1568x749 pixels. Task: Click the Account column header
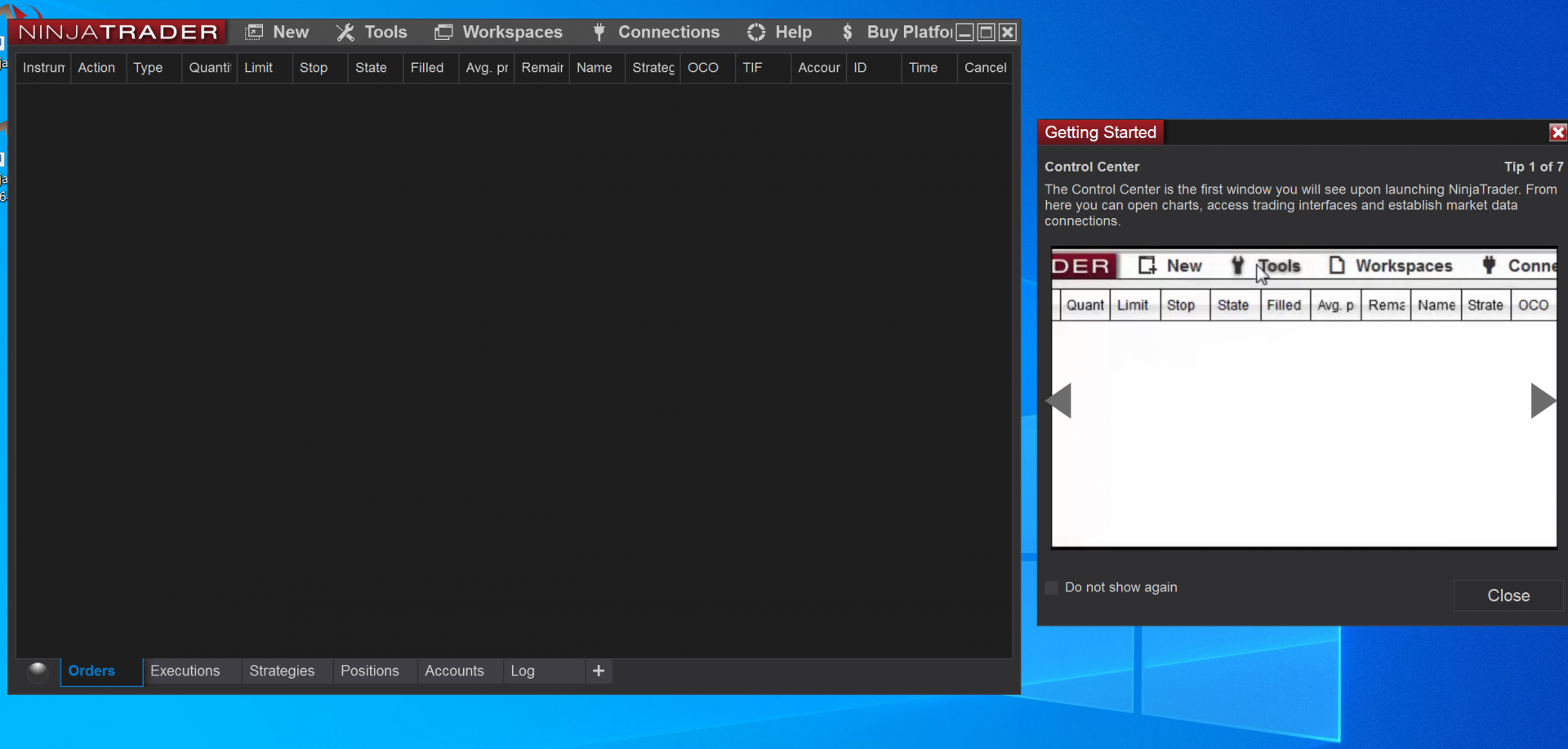[818, 68]
